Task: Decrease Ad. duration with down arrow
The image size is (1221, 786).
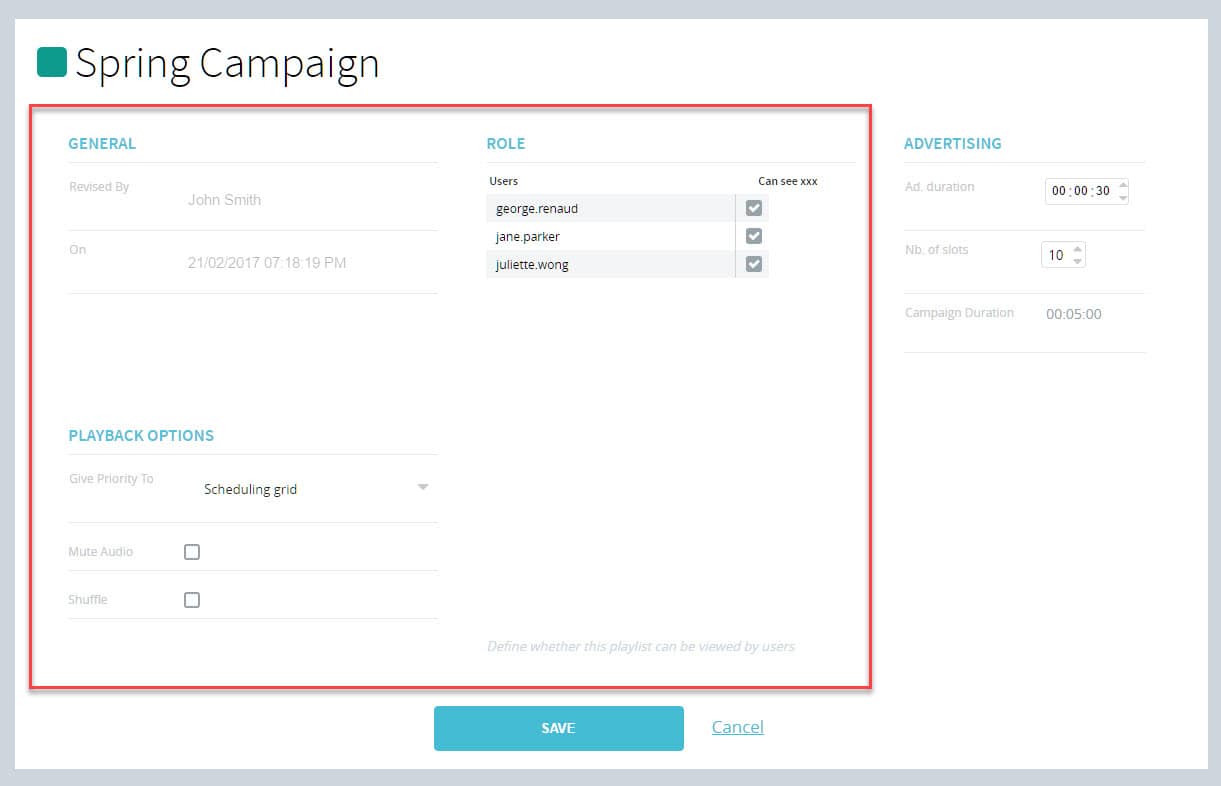Action: [1123, 198]
